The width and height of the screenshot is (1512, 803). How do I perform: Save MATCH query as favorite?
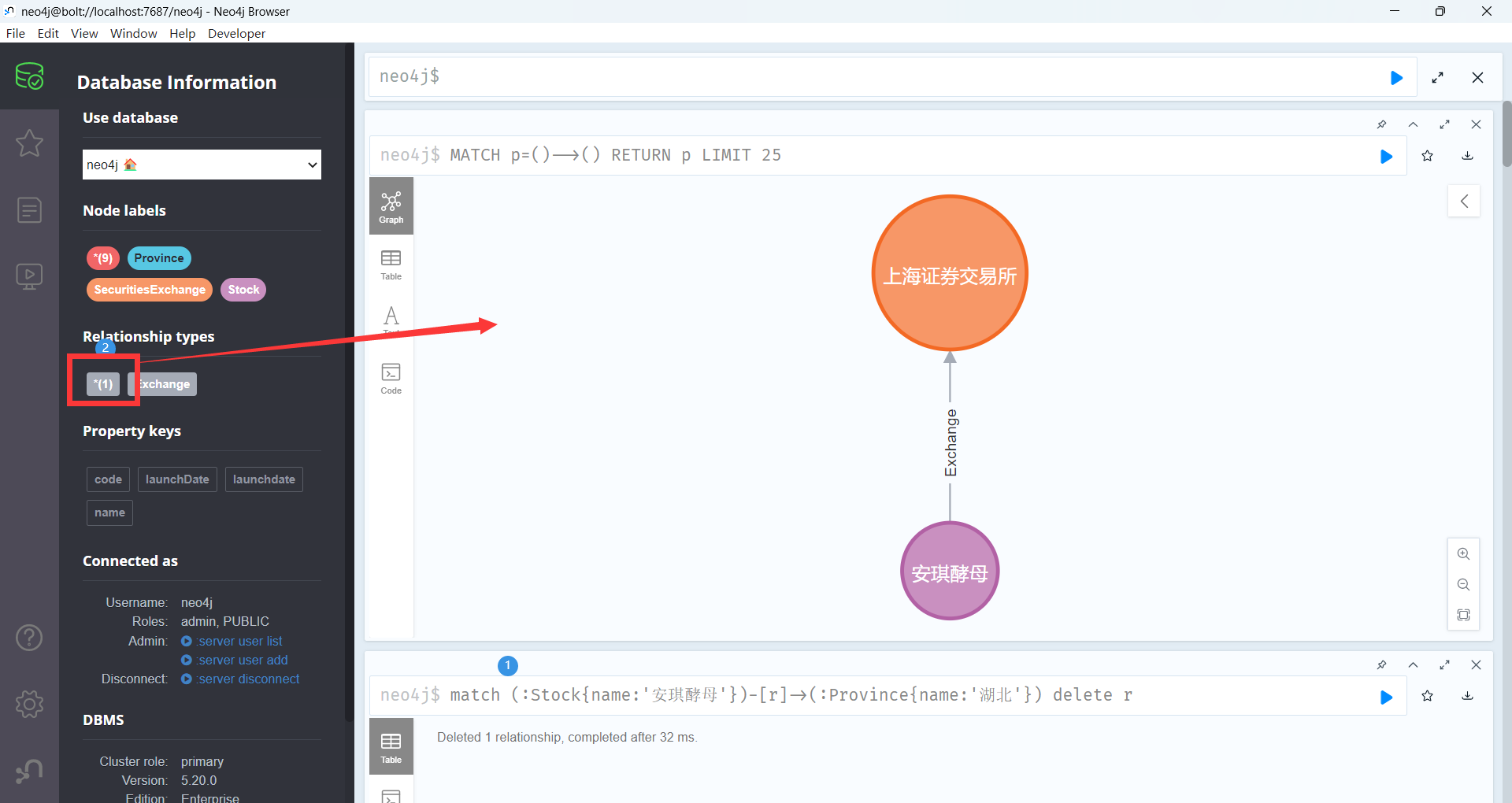click(1427, 156)
